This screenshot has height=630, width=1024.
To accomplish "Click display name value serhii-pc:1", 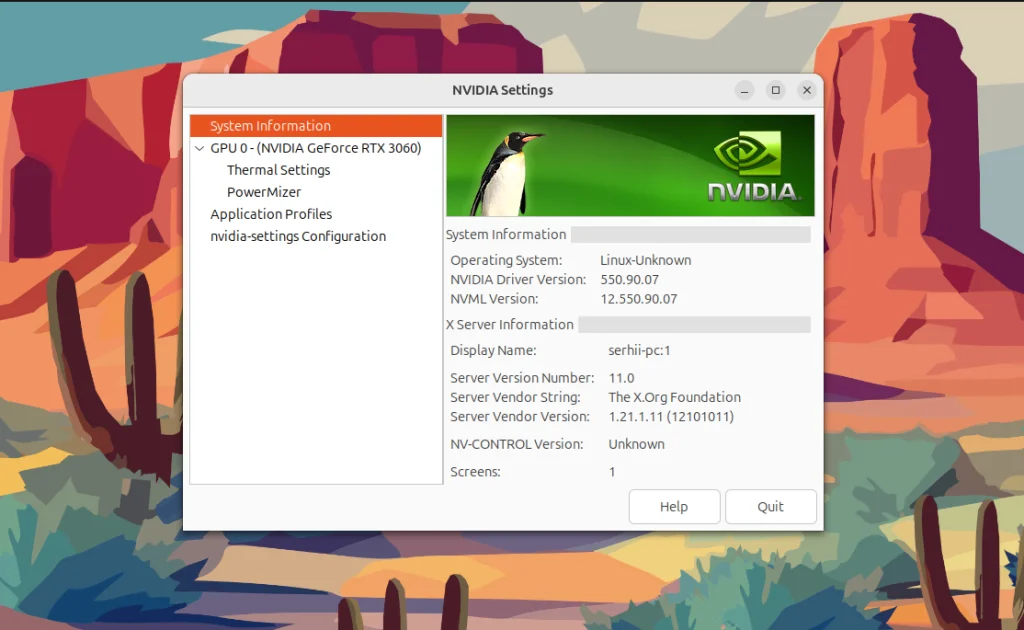I will (639, 351).
